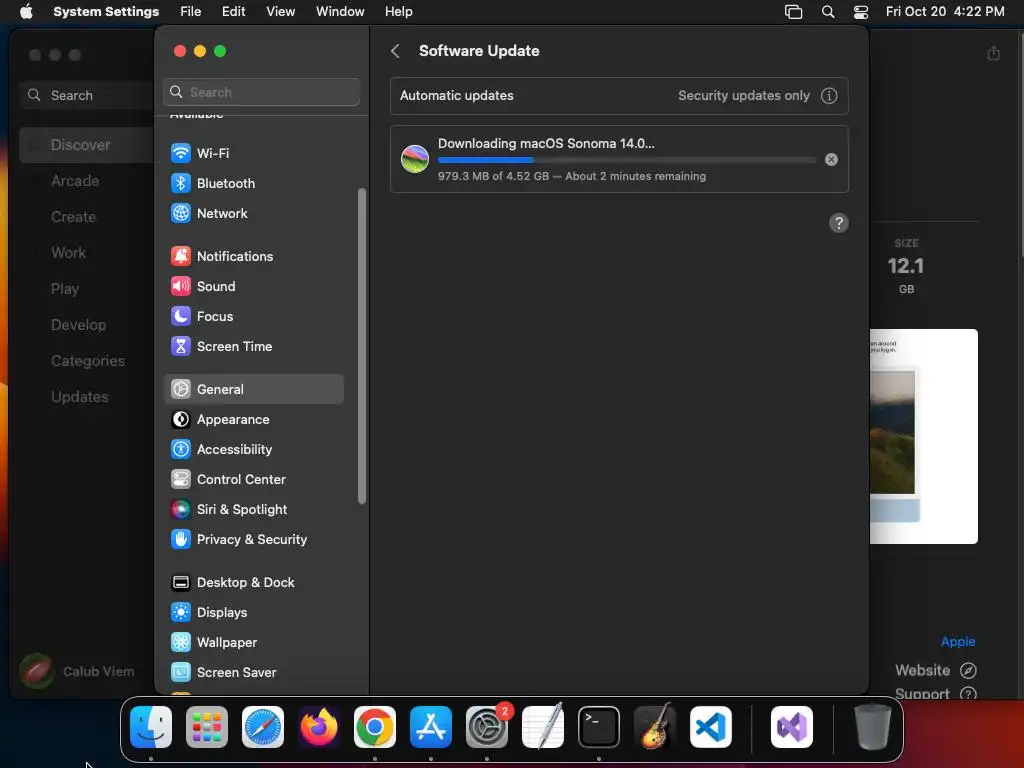Viewport: 1024px width, 768px height.
Task: Launch Visual Studio Code from Dock
Action: tap(711, 727)
